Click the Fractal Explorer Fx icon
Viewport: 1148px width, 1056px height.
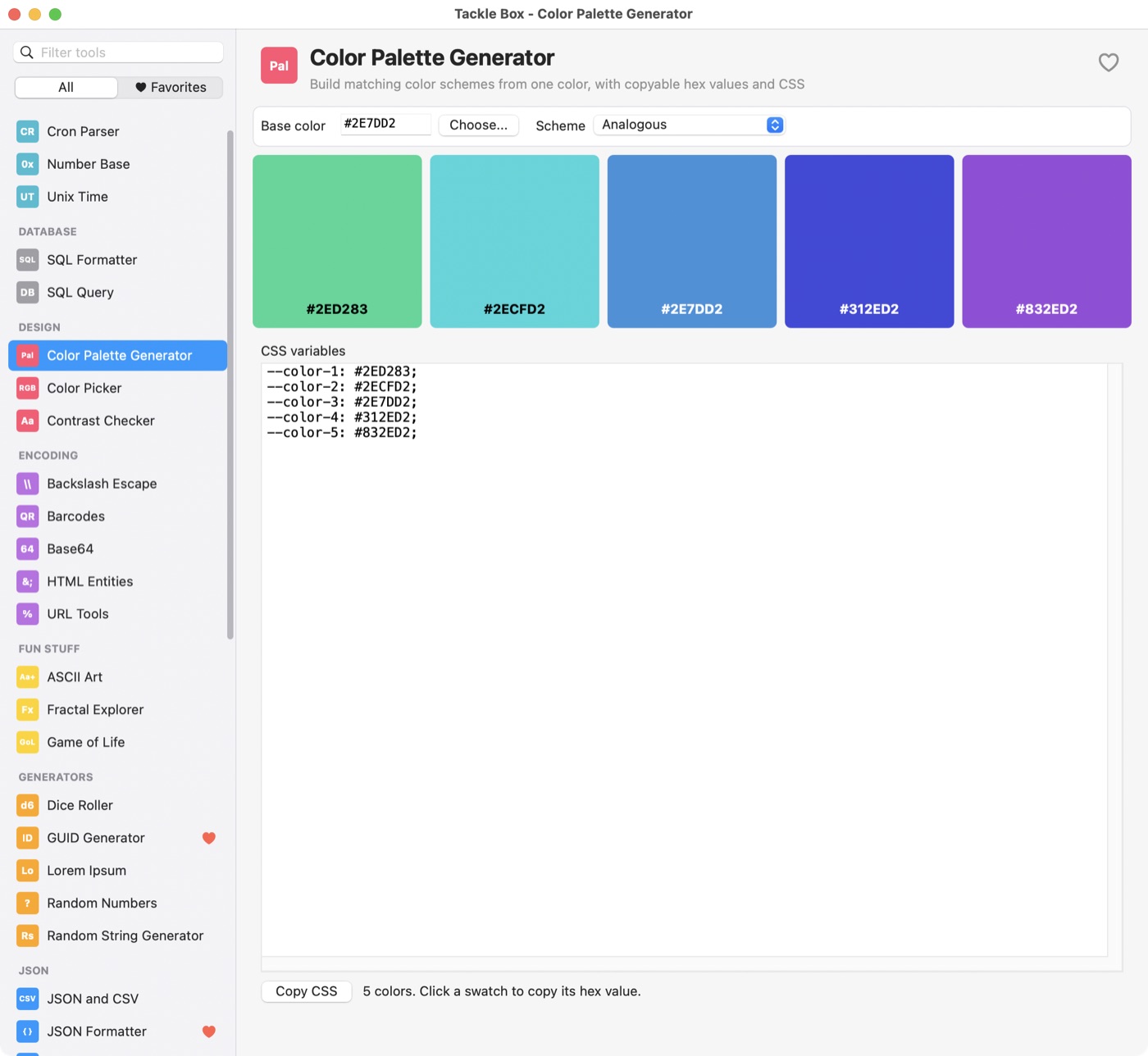27,710
